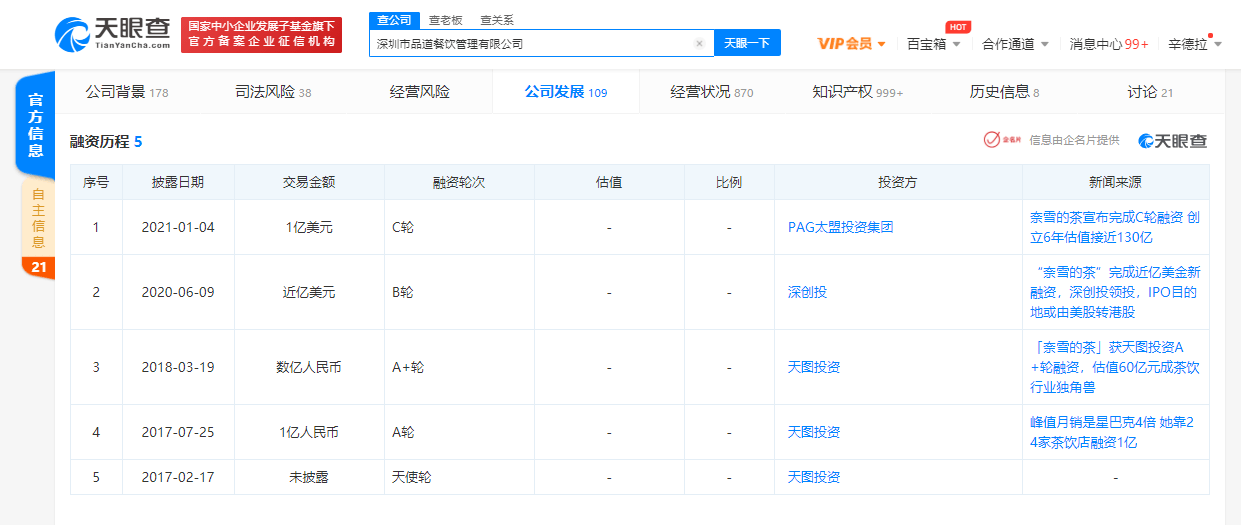Clear the search box with the X icon
Image resolution: width=1241 pixels, height=525 pixels.
point(699,43)
